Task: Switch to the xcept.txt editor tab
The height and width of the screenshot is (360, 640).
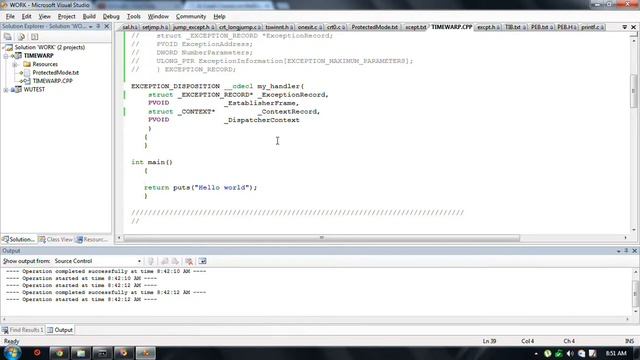Action: [x=415, y=27]
